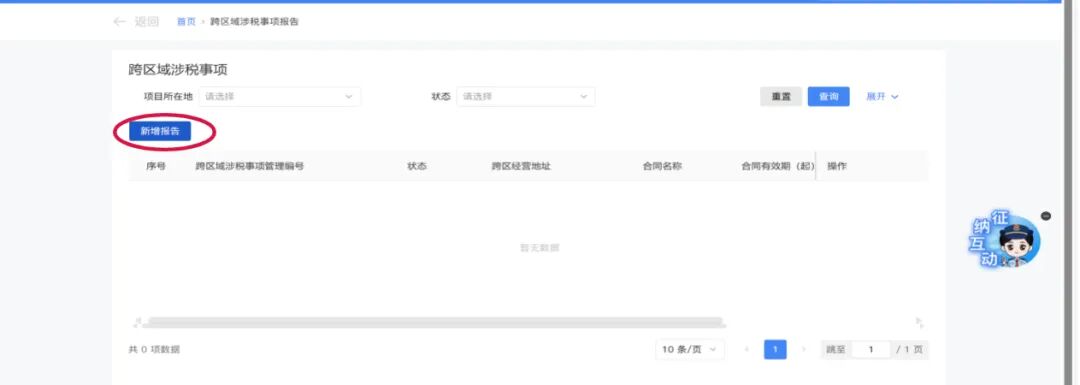The height and width of the screenshot is (385, 1080).
Task: Go to previous page arrow
Action: pyautogui.click(x=747, y=350)
